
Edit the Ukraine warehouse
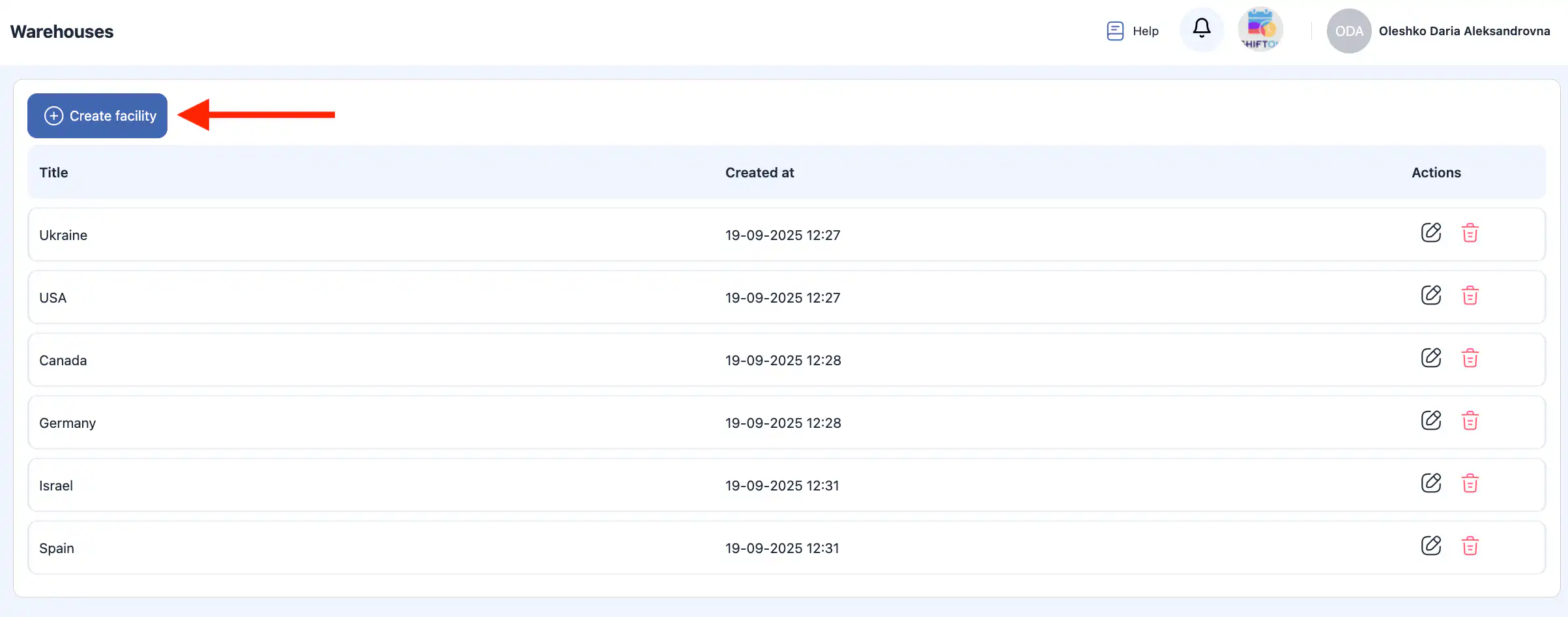click(x=1430, y=233)
